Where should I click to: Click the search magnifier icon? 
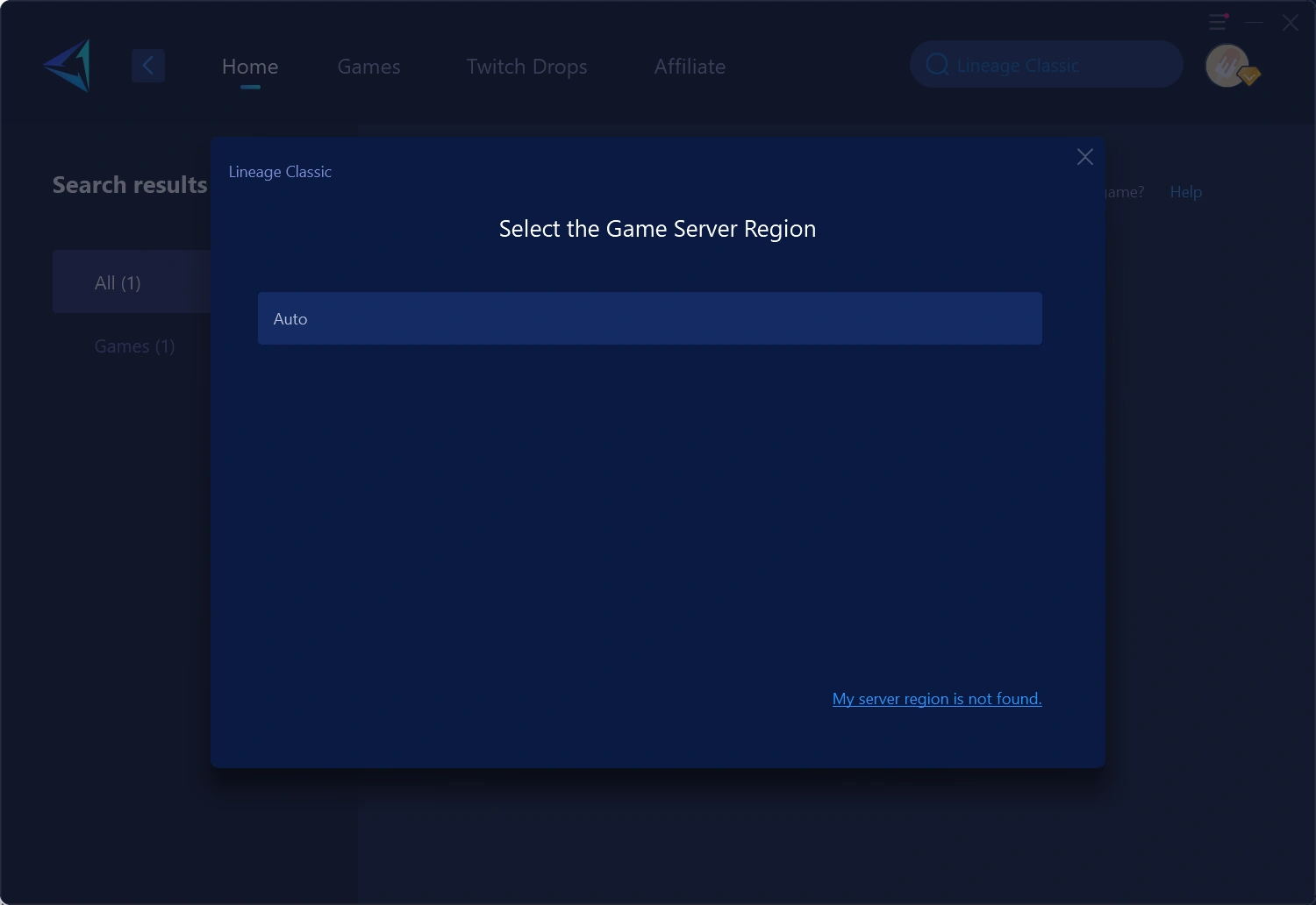click(x=937, y=64)
